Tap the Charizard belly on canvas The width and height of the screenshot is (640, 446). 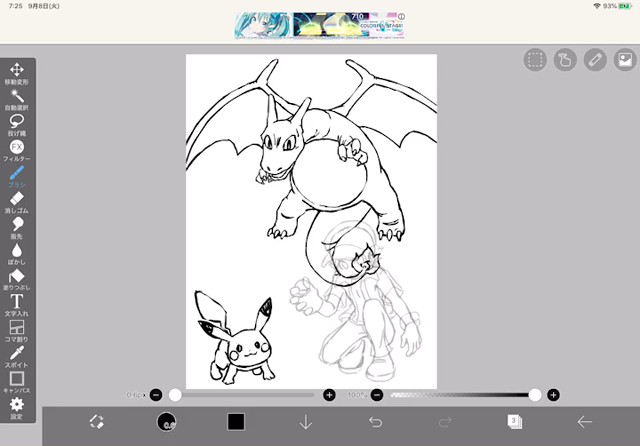pyautogui.click(x=329, y=173)
